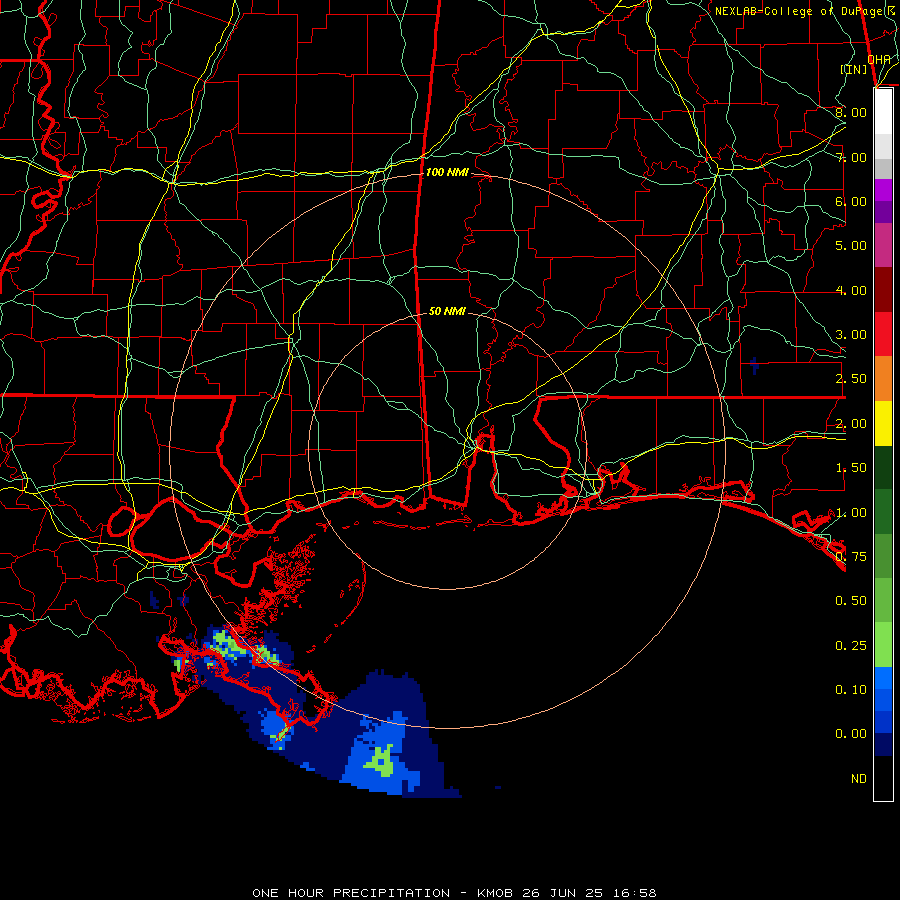Click the OHA product label above legend
The width and height of the screenshot is (900, 900).
pyautogui.click(x=879, y=59)
